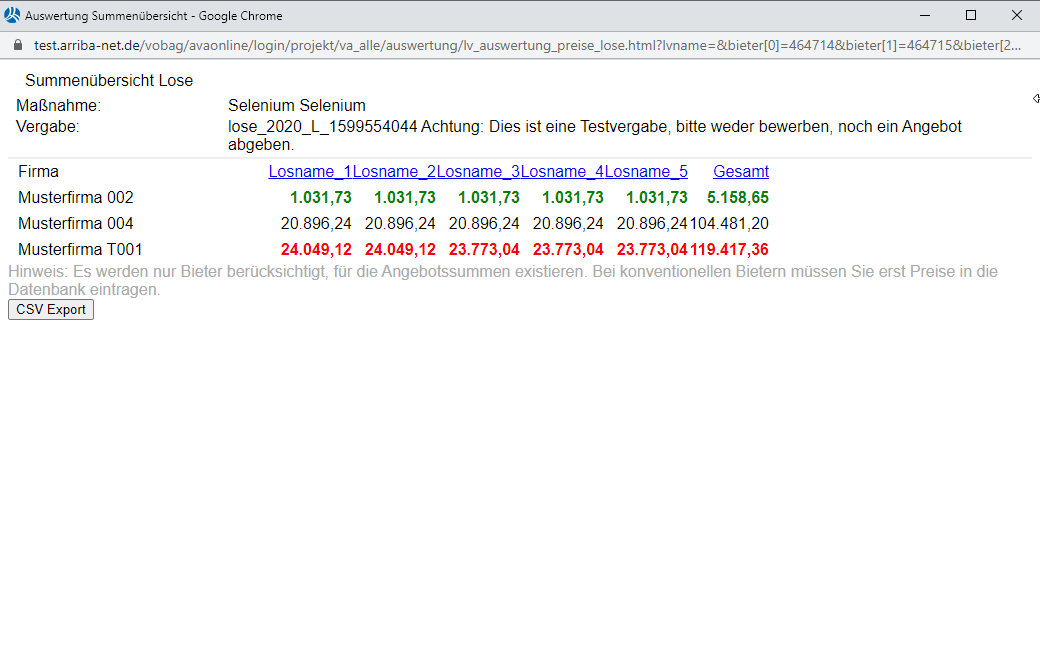Maximize the Auswertung Summenübersicht window

[x=970, y=15]
